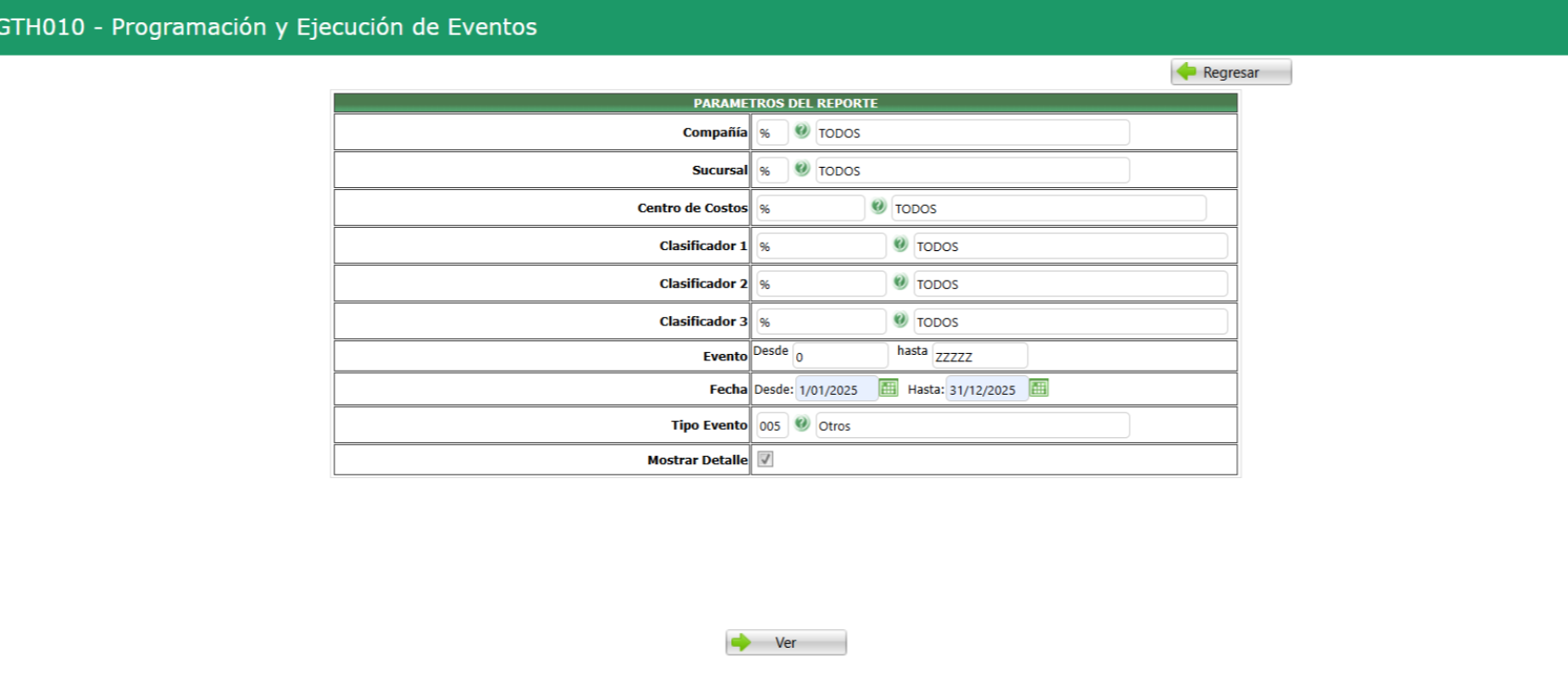Click the Clasificador 1 code field

coord(821,246)
